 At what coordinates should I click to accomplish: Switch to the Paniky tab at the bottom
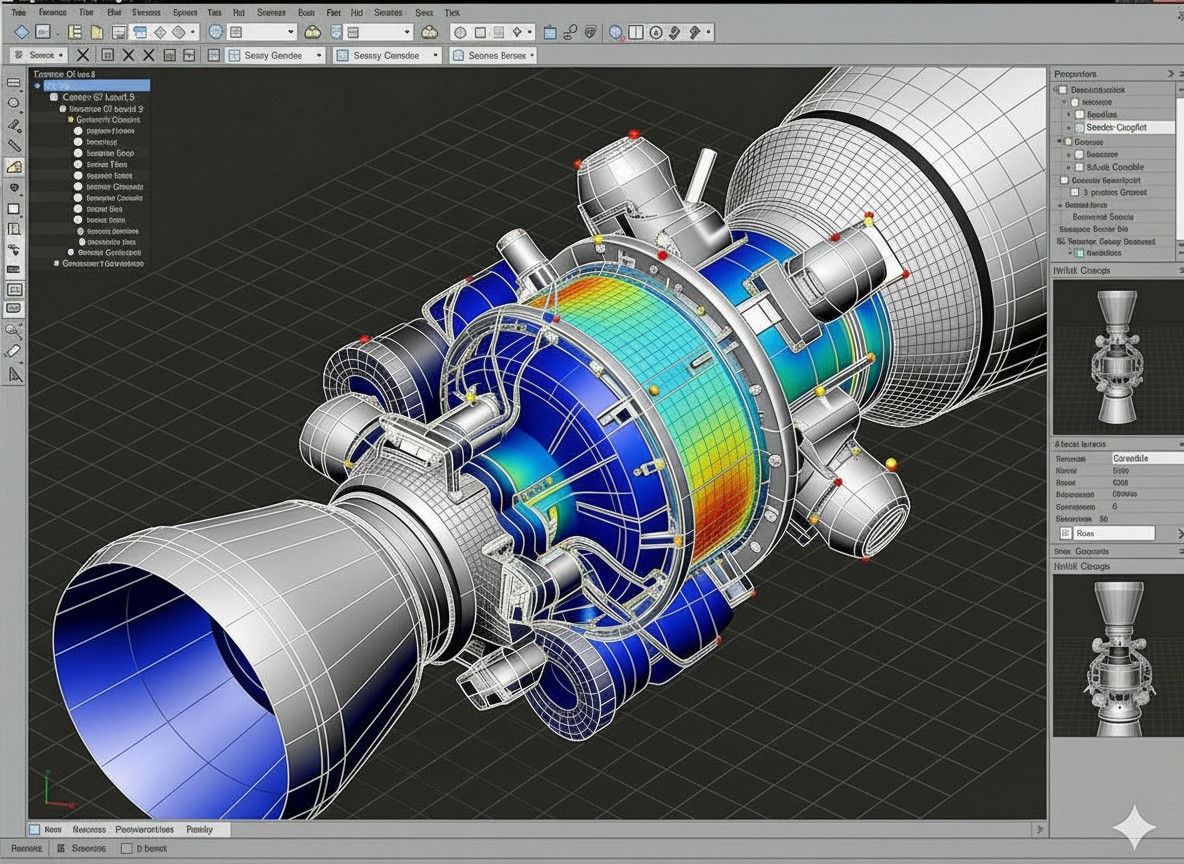pos(199,829)
